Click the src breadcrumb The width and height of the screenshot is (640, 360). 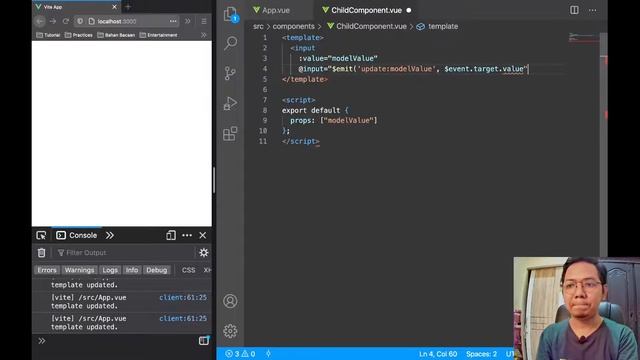tap(258, 27)
